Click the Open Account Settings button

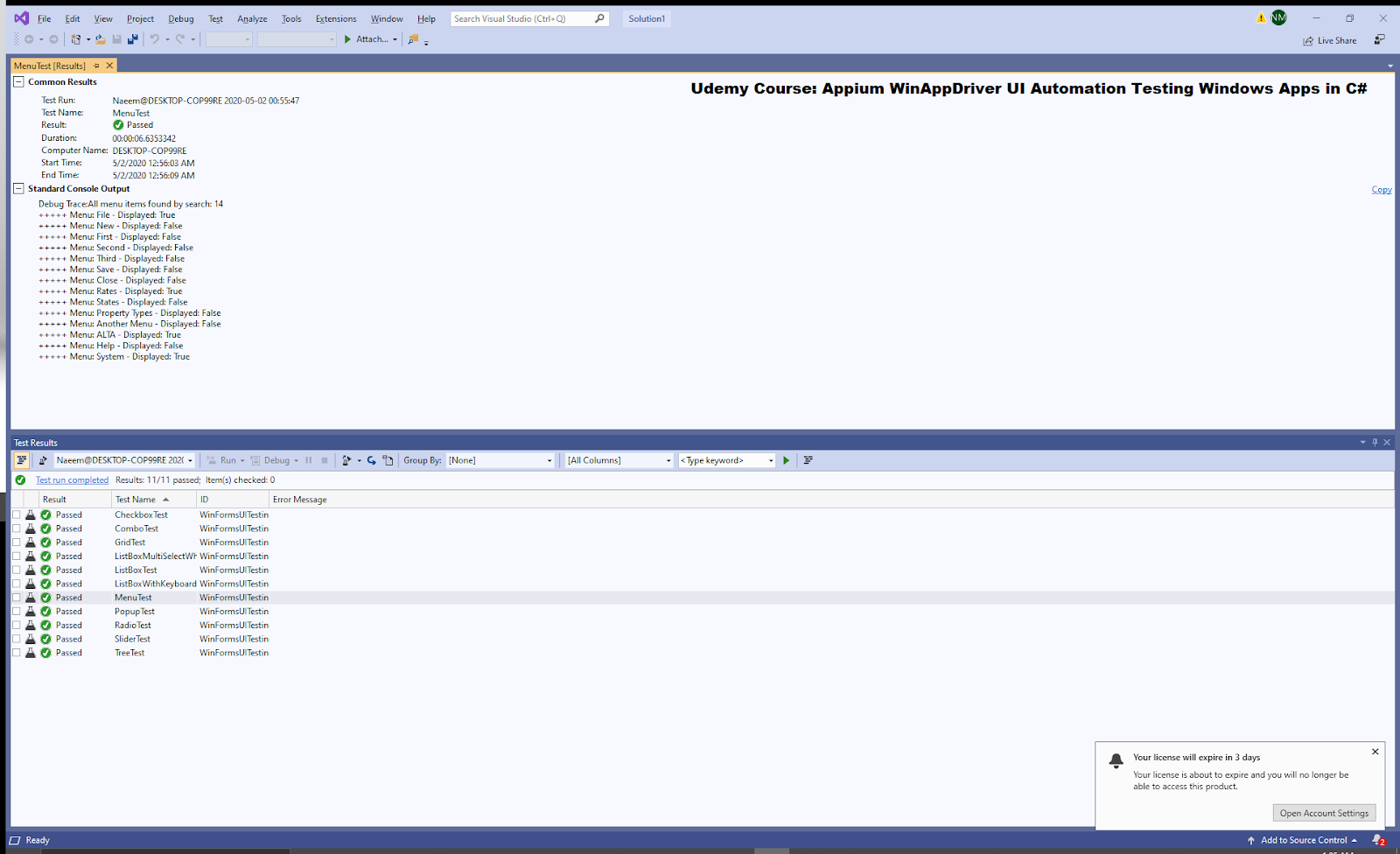point(1324,813)
